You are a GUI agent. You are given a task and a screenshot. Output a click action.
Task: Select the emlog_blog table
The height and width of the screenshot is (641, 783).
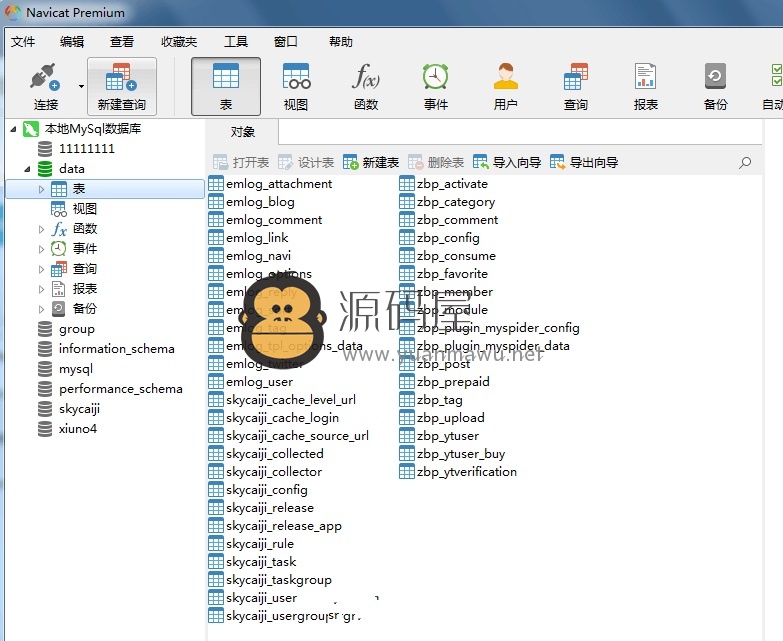pos(252,202)
